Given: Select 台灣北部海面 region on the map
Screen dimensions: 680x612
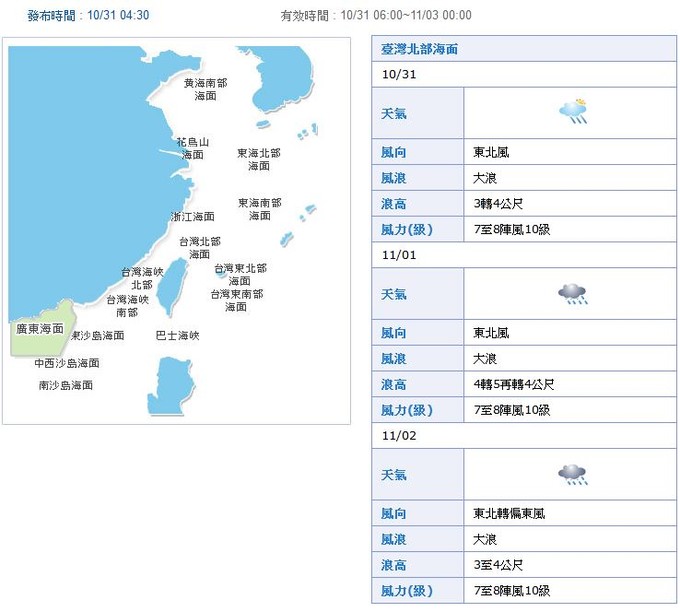Looking at the screenshot, I should (x=200, y=248).
